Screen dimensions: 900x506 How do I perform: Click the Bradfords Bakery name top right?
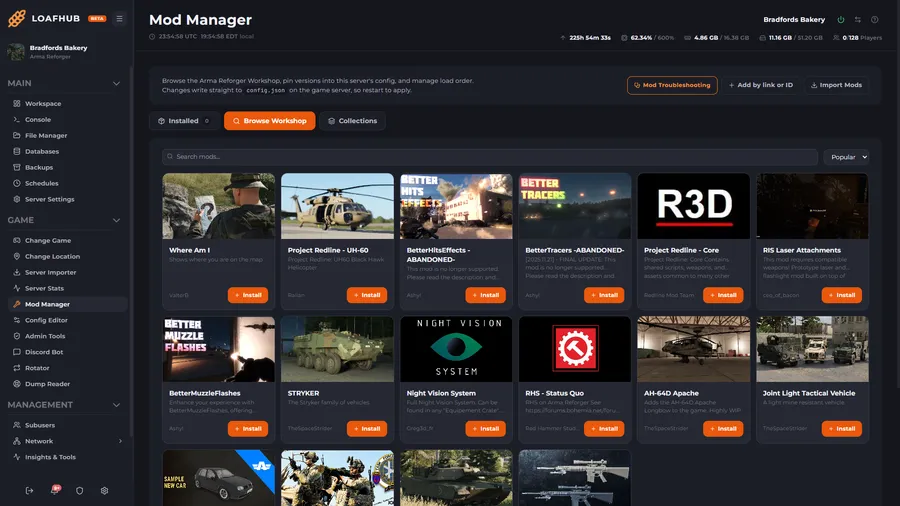[x=794, y=20]
